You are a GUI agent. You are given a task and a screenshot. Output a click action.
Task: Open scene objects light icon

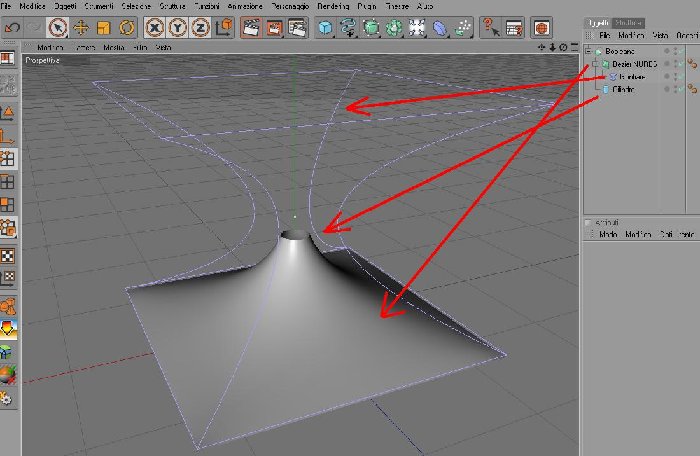point(417,28)
